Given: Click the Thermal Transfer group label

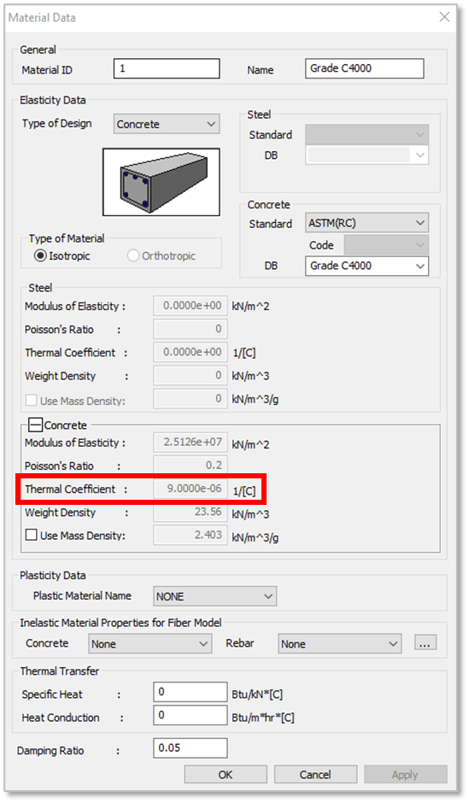Looking at the screenshot, I should click(59, 671).
